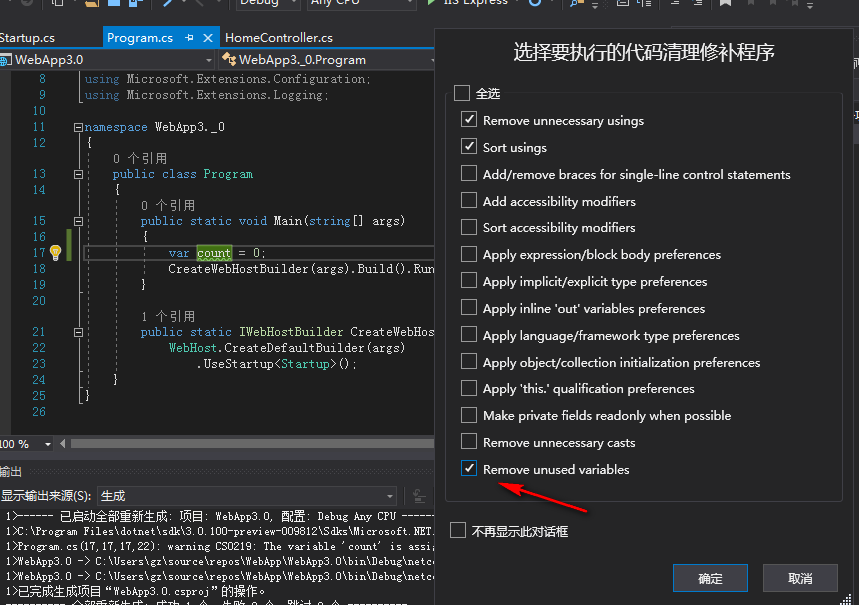Click the '0 个引用' CodeLens above Main

pos(168,206)
